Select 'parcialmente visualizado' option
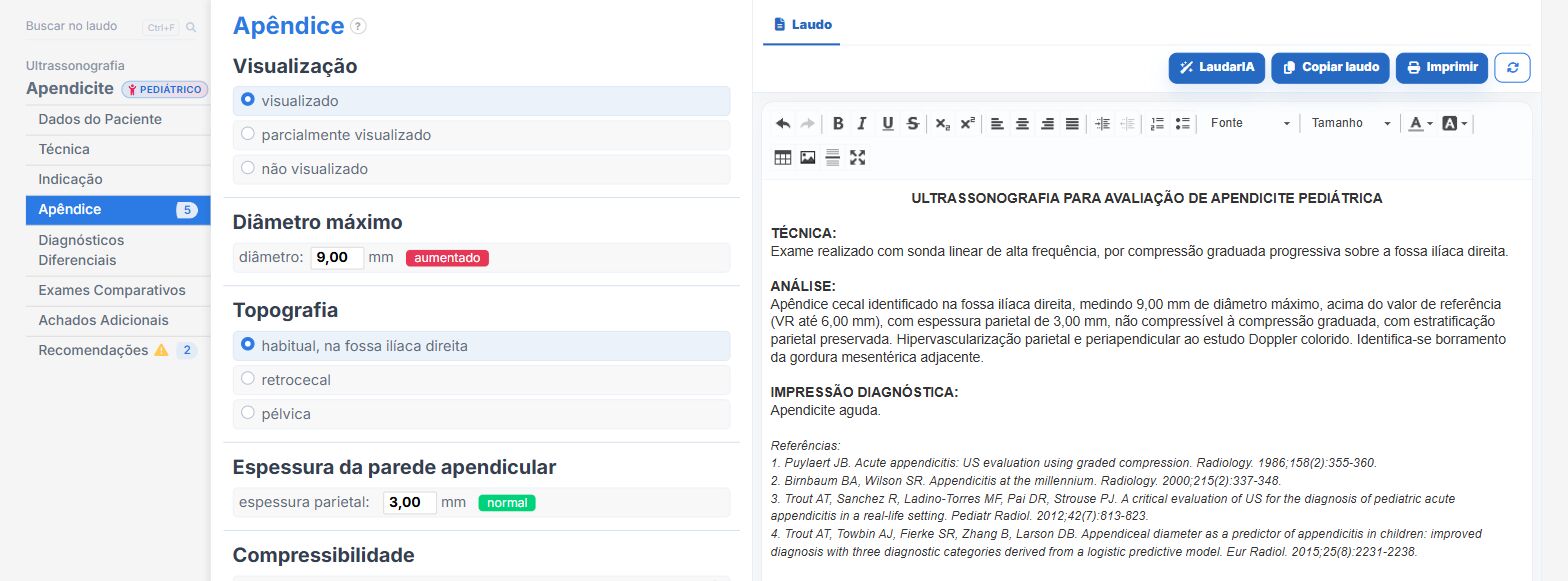 coord(482,135)
